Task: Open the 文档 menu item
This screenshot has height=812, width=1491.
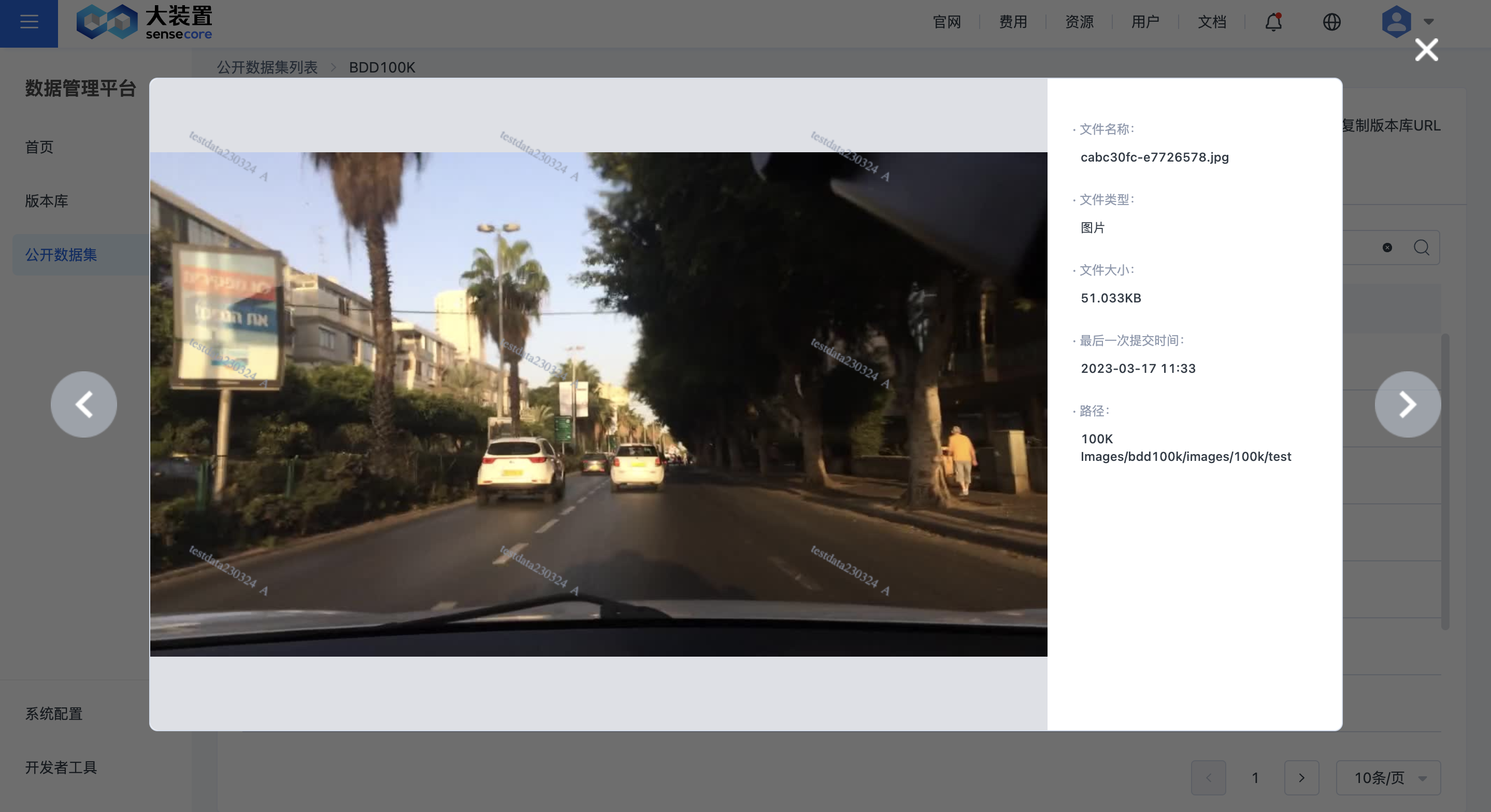Action: [x=1211, y=22]
